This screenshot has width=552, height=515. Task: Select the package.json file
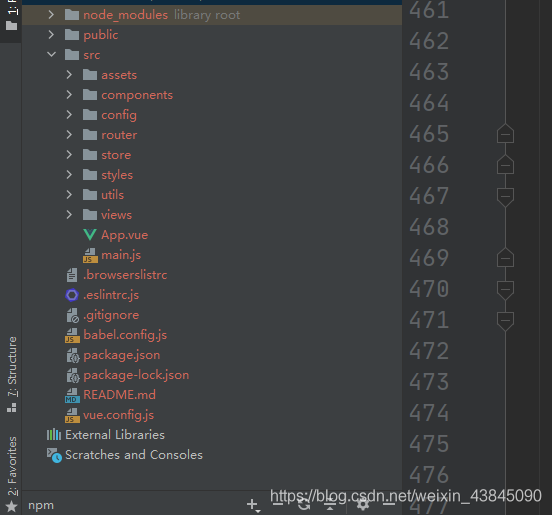[x=121, y=355]
